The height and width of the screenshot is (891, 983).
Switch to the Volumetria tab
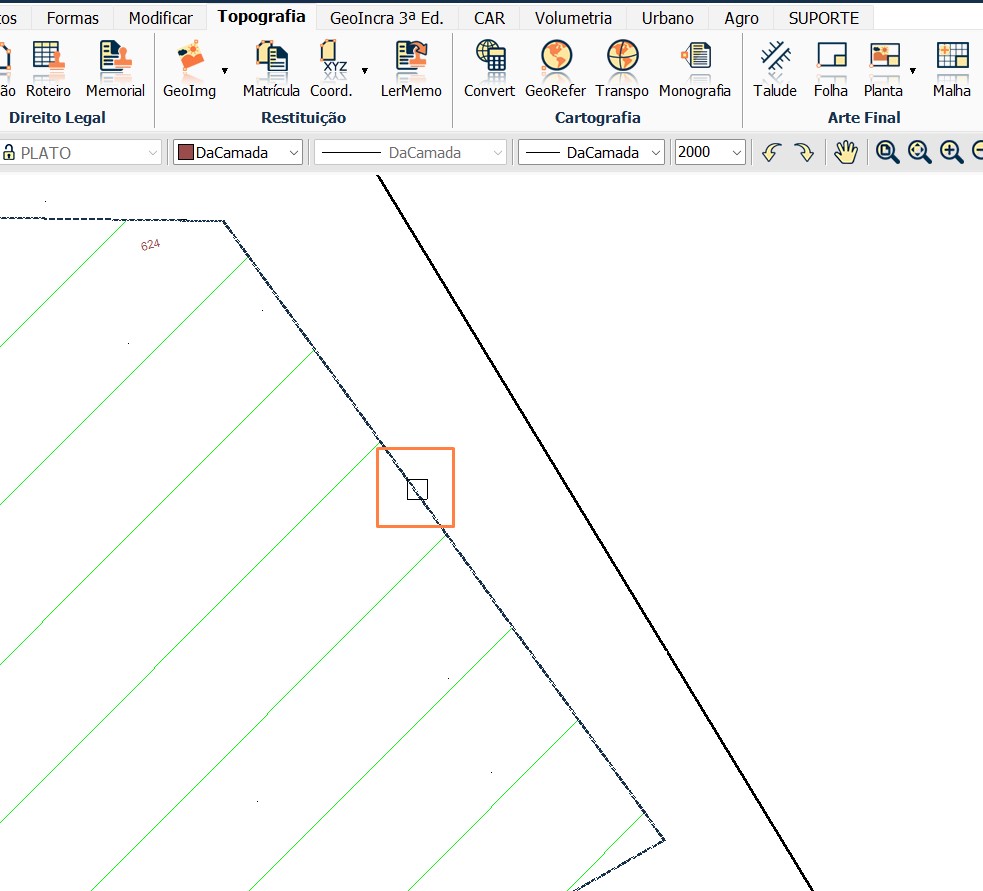tap(572, 17)
